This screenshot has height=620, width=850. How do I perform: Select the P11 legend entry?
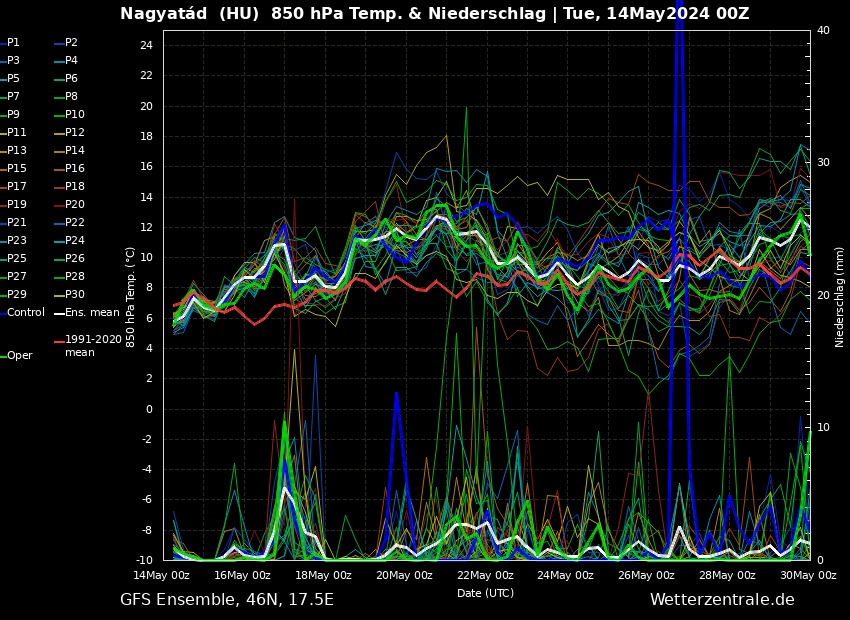tap(16, 132)
